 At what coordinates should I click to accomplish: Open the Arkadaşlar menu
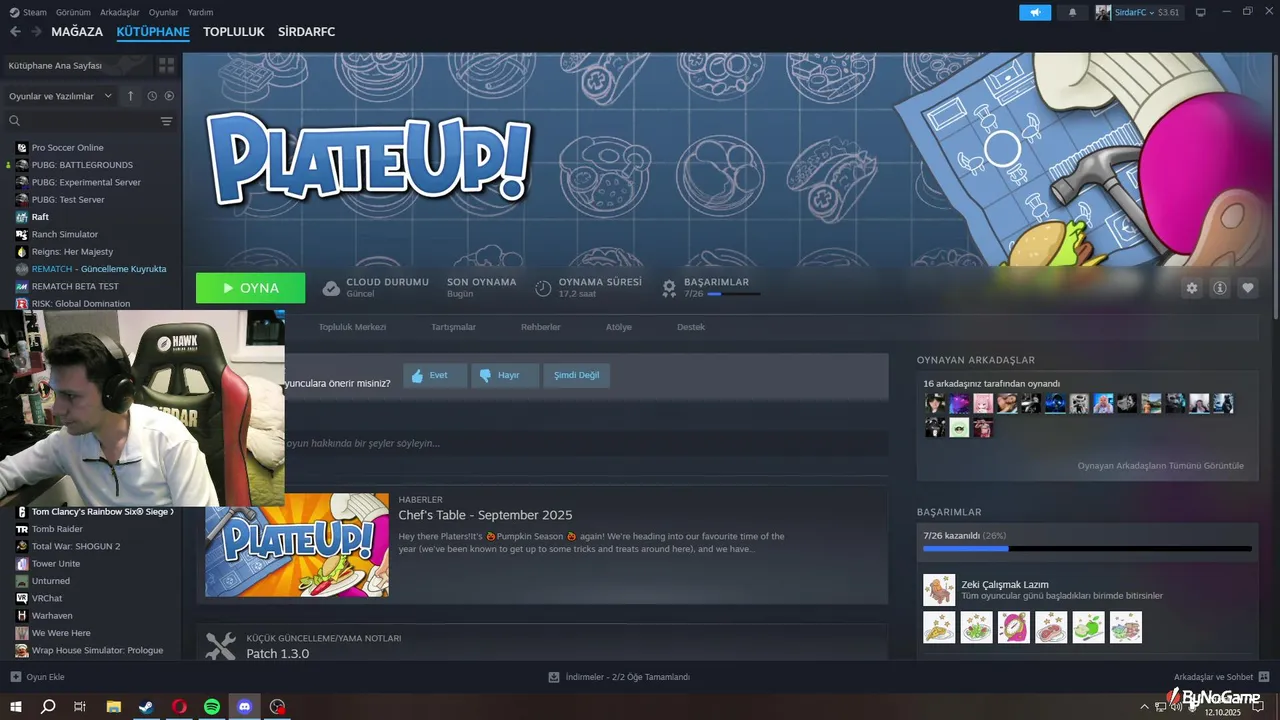(120, 12)
